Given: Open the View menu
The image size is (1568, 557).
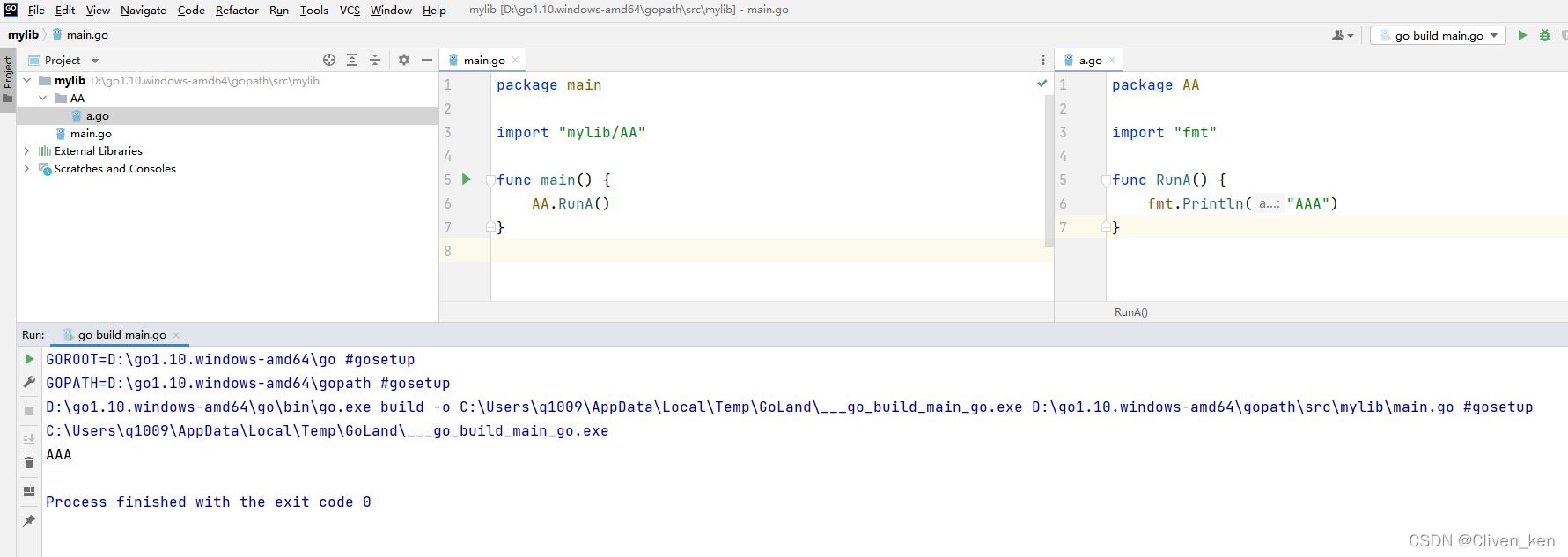Looking at the screenshot, I should pyautogui.click(x=98, y=10).
